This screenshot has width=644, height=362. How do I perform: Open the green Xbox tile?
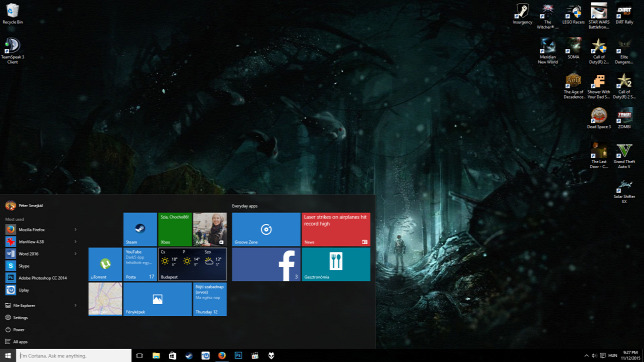click(175, 229)
